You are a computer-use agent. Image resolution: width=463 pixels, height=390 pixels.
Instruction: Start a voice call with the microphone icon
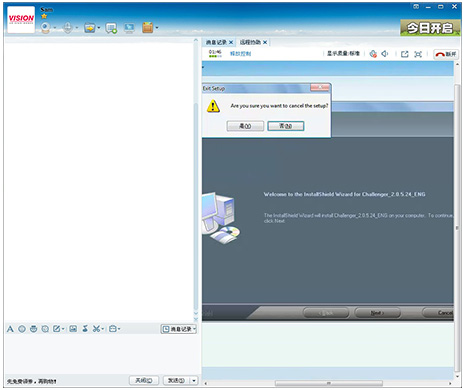tap(68, 28)
